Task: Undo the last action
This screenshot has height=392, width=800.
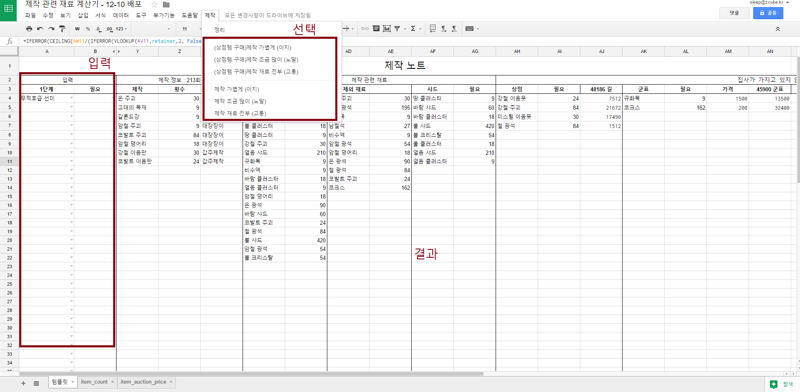Action: pyautogui.click(x=40, y=29)
